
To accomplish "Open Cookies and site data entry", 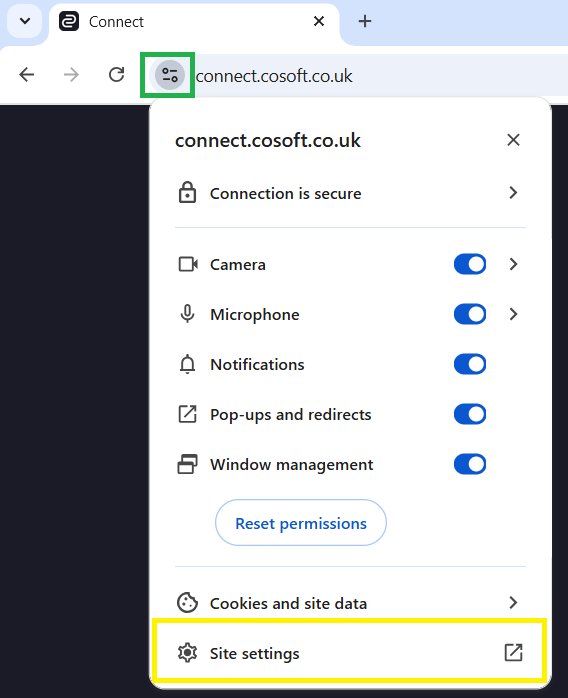I will point(350,603).
